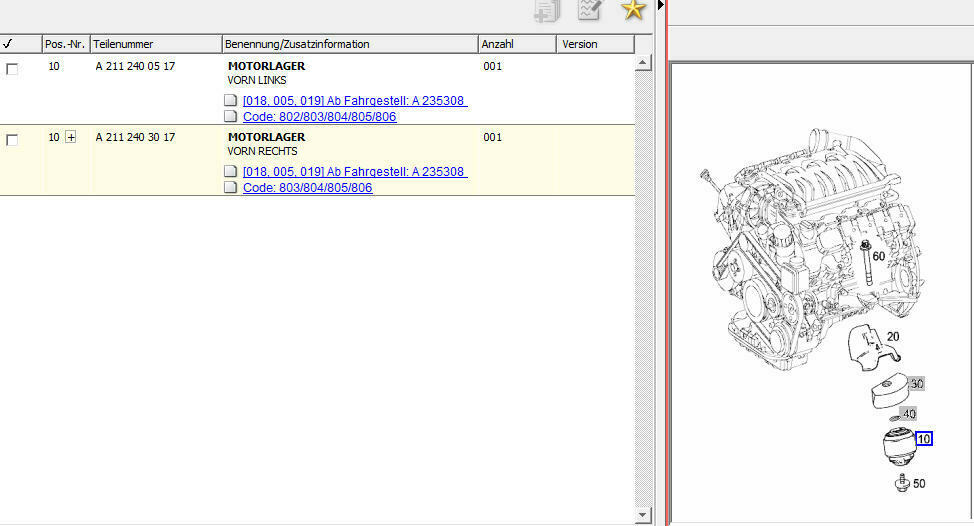Open note icon beside VORN RECHTS Fahrgestell link

(230, 171)
